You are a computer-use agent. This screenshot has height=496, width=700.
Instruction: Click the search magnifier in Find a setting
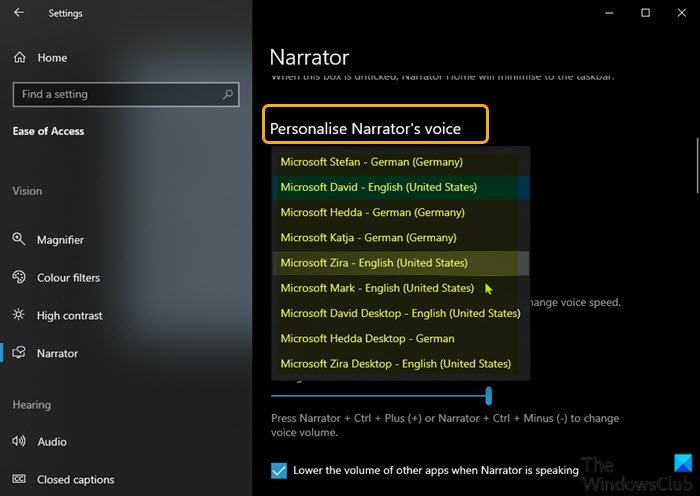[x=227, y=94]
